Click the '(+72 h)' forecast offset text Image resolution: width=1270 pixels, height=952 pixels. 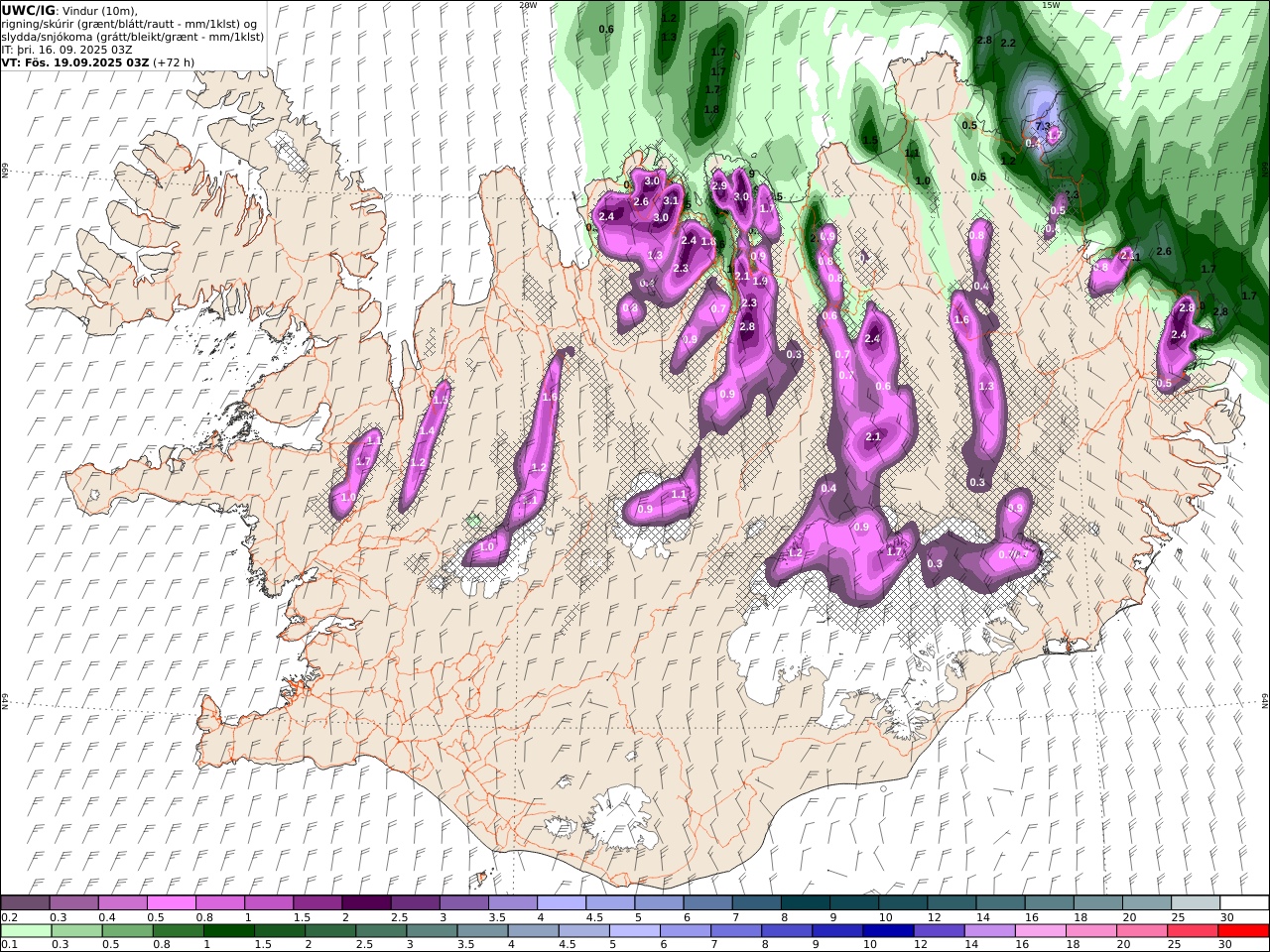pos(174,62)
